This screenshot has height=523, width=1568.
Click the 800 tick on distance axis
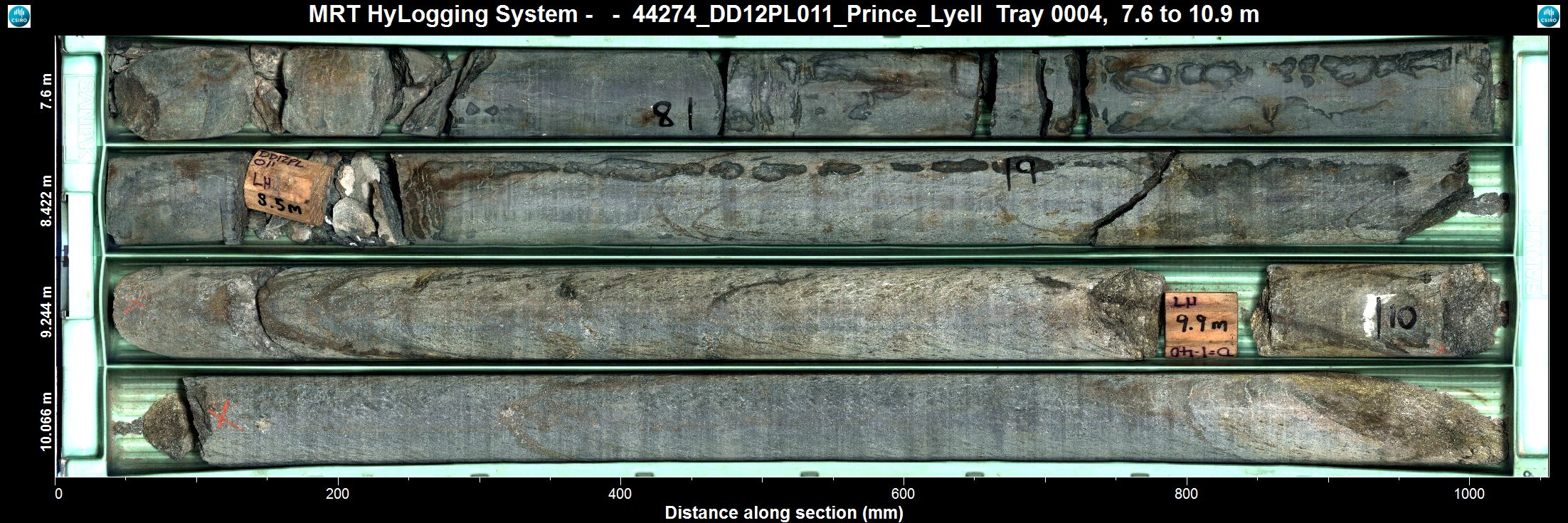click(1186, 494)
